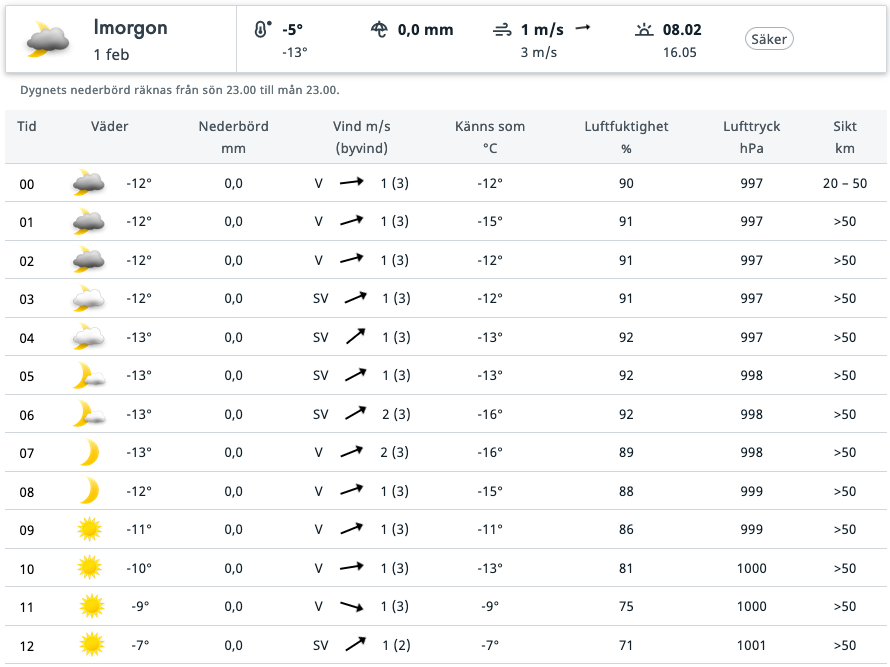Click the Känns som column header

coord(490,137)
